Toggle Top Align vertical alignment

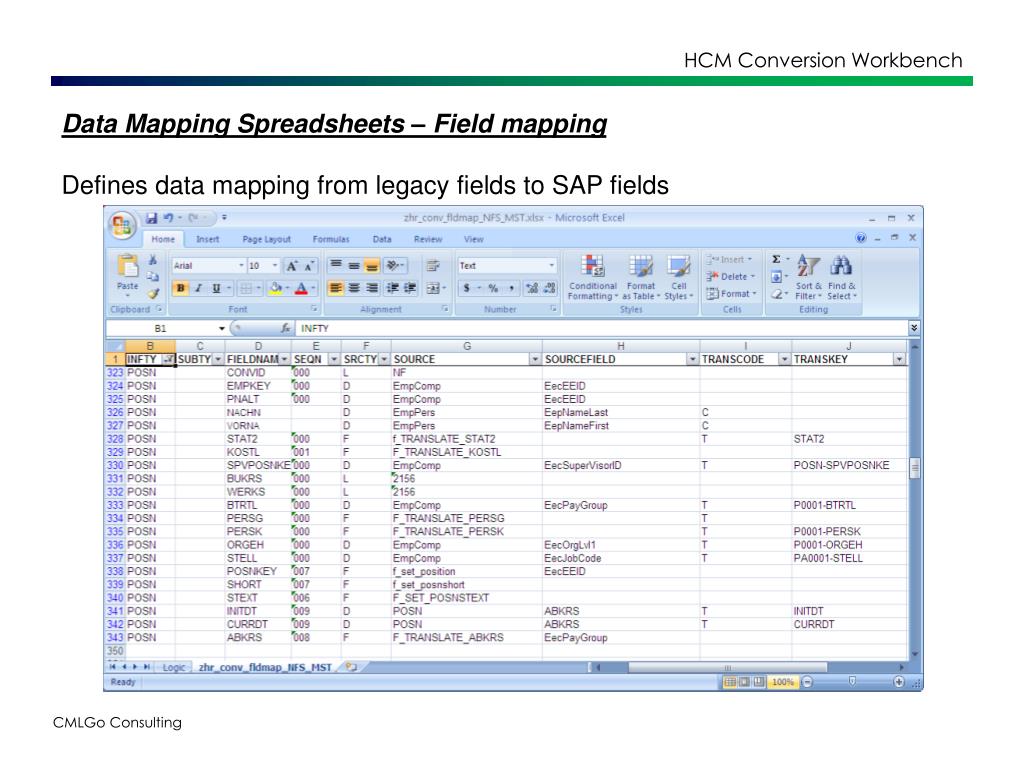336,265
